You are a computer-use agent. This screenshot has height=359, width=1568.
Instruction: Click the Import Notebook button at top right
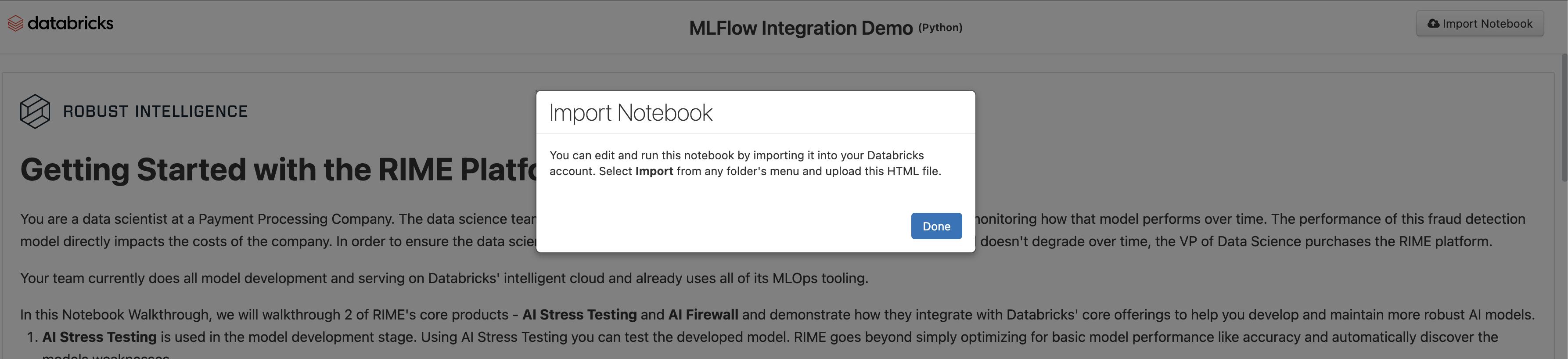pos(1479,24)
